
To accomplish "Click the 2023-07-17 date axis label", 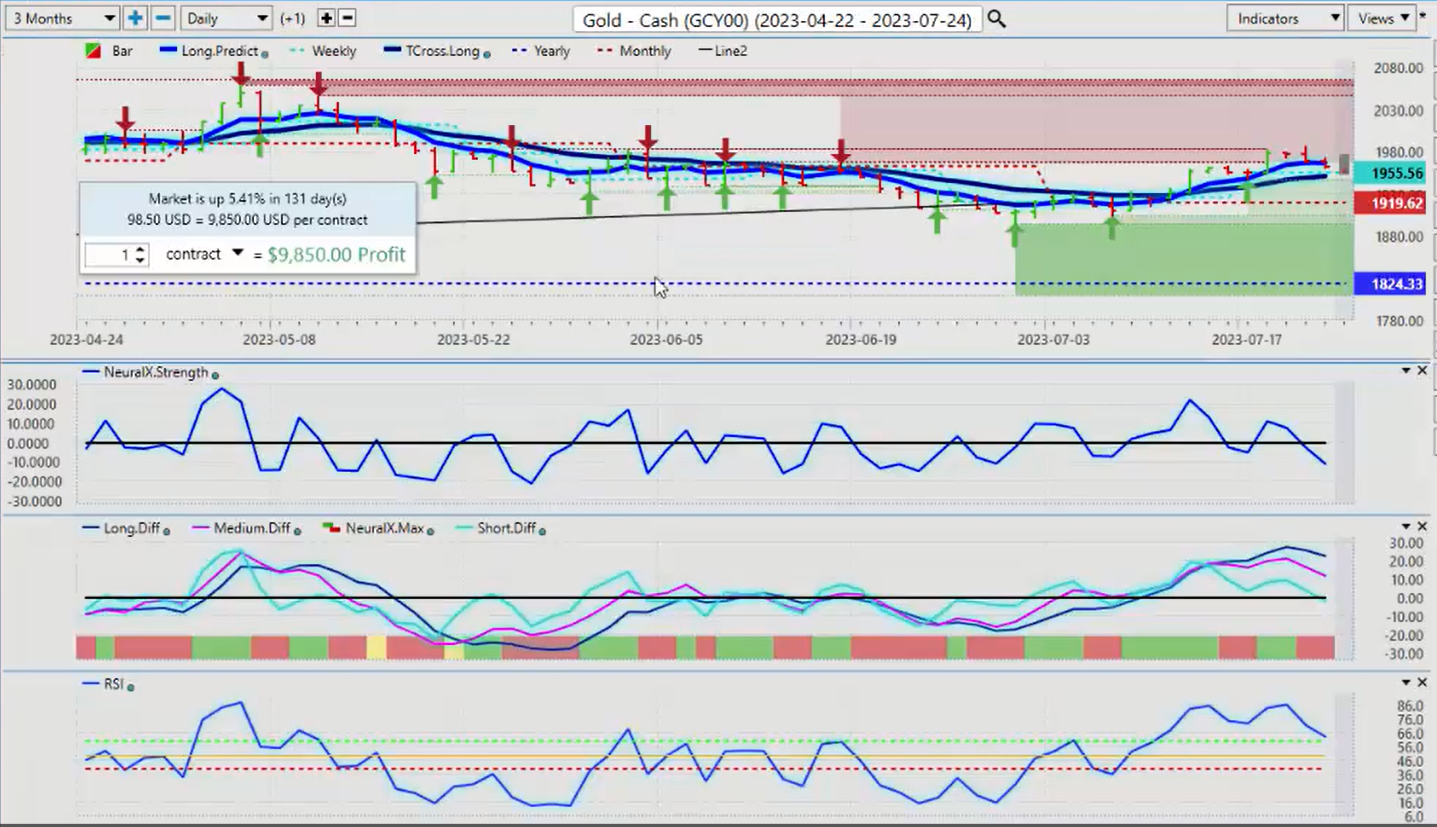I will click(1247, 340).
